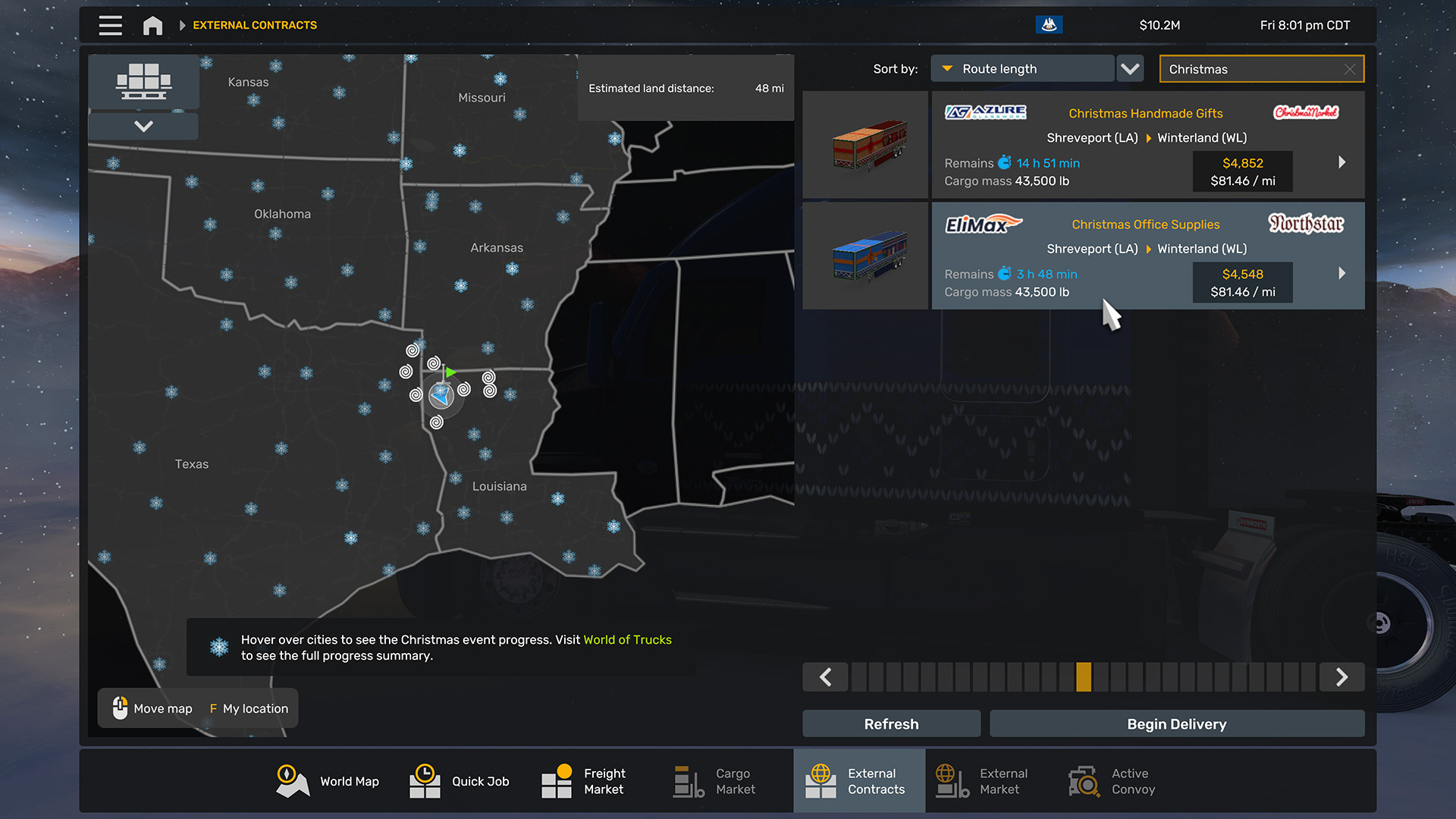Image resolution: width=1456 pixels, height=819 pixels.
Task: Go to next page of contracts
Action: (1341, 676)
